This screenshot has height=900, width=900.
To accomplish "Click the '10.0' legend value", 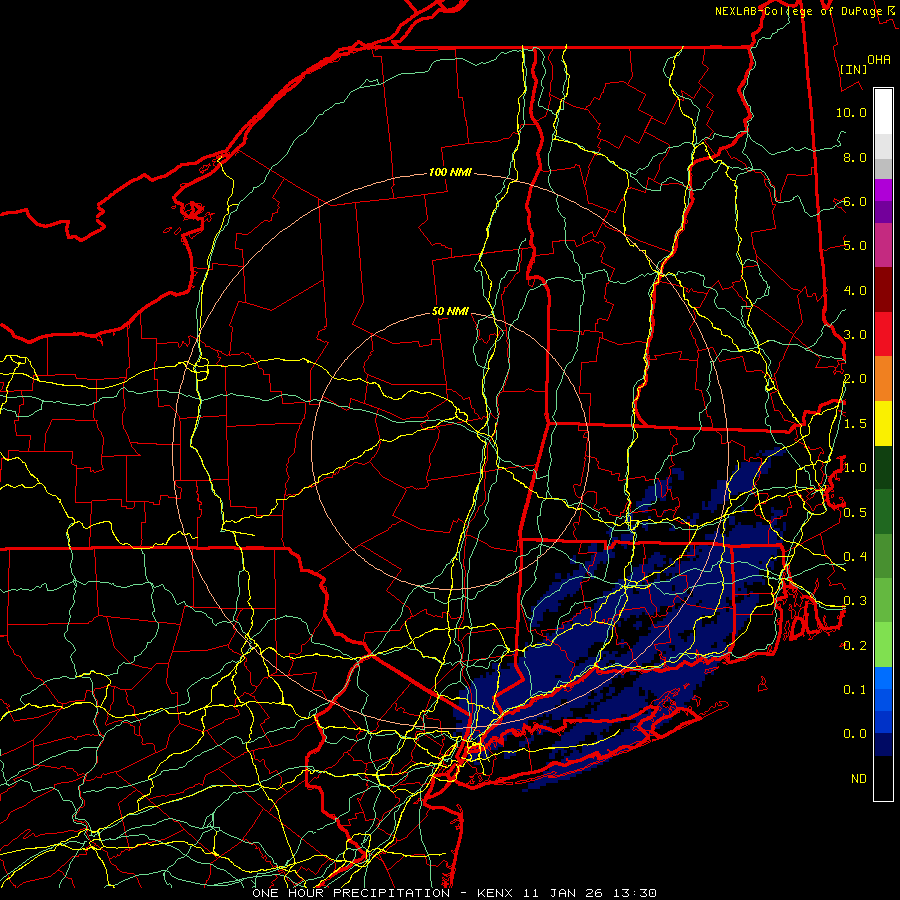I will 851,112.
